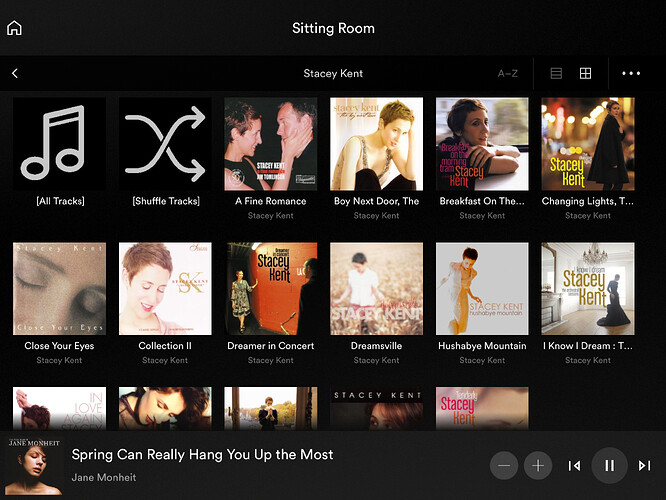Open I Know I Dream album cover
The width and height of the screenshot is (666, 500).
point(588,288)
